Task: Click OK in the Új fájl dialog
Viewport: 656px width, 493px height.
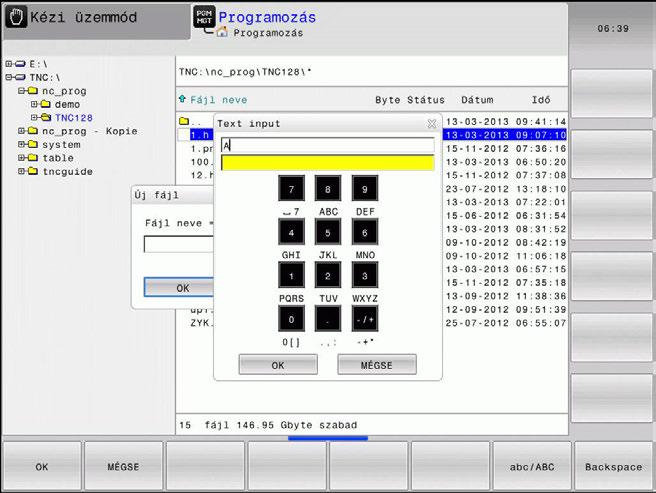Action: coord(179,288)
